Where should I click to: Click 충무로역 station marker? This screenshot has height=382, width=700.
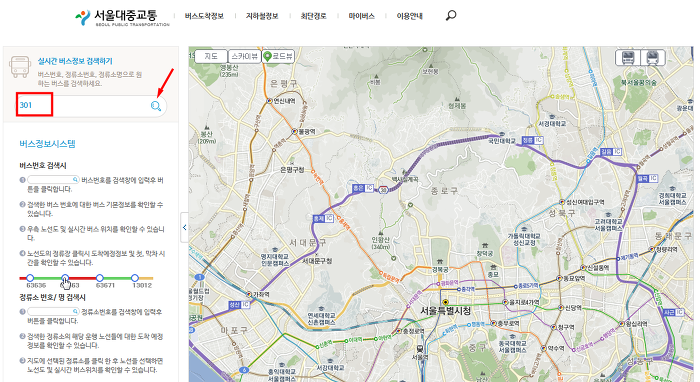(494, 323)
